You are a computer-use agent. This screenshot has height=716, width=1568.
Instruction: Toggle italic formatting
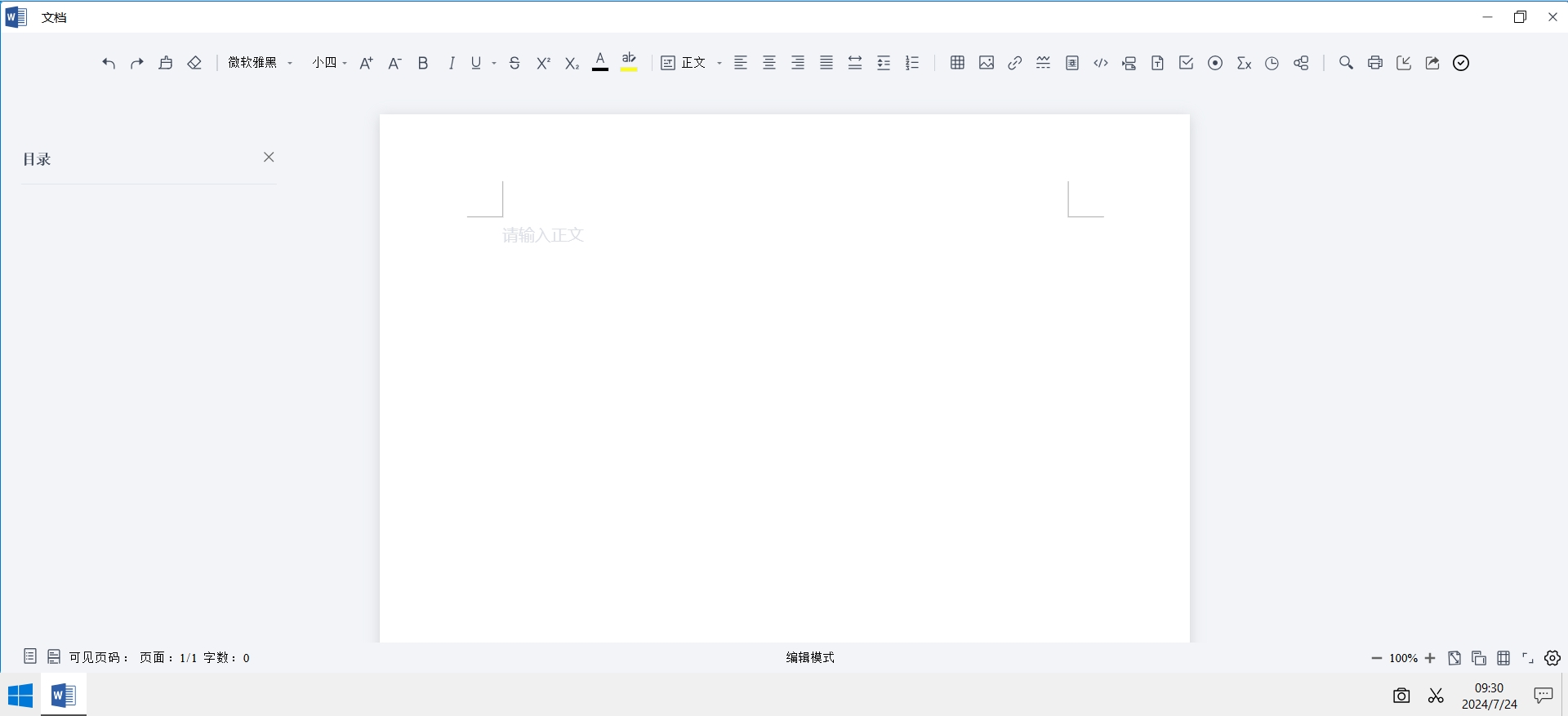452,63
